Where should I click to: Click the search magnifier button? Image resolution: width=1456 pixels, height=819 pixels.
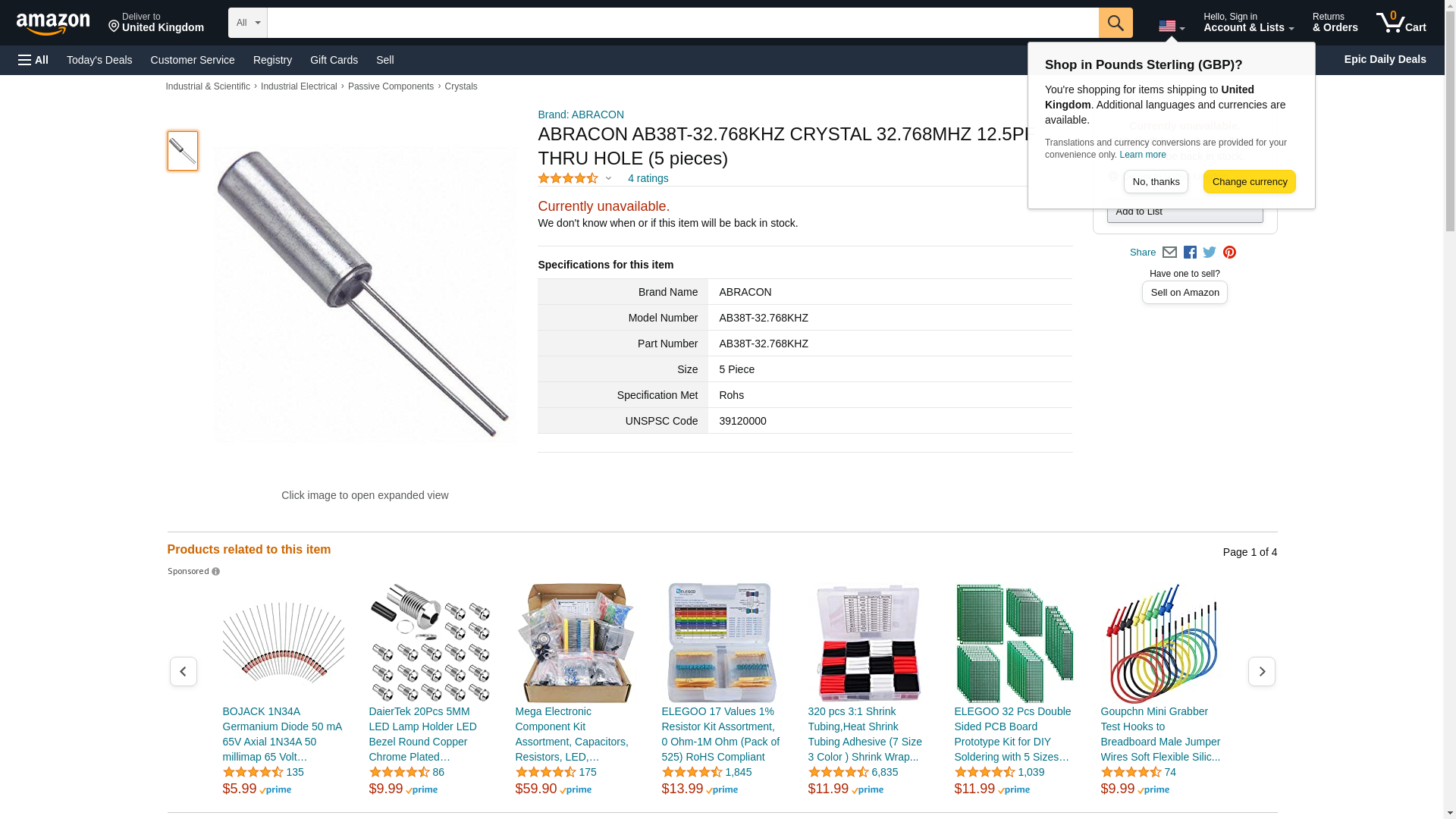[1115, 23]
